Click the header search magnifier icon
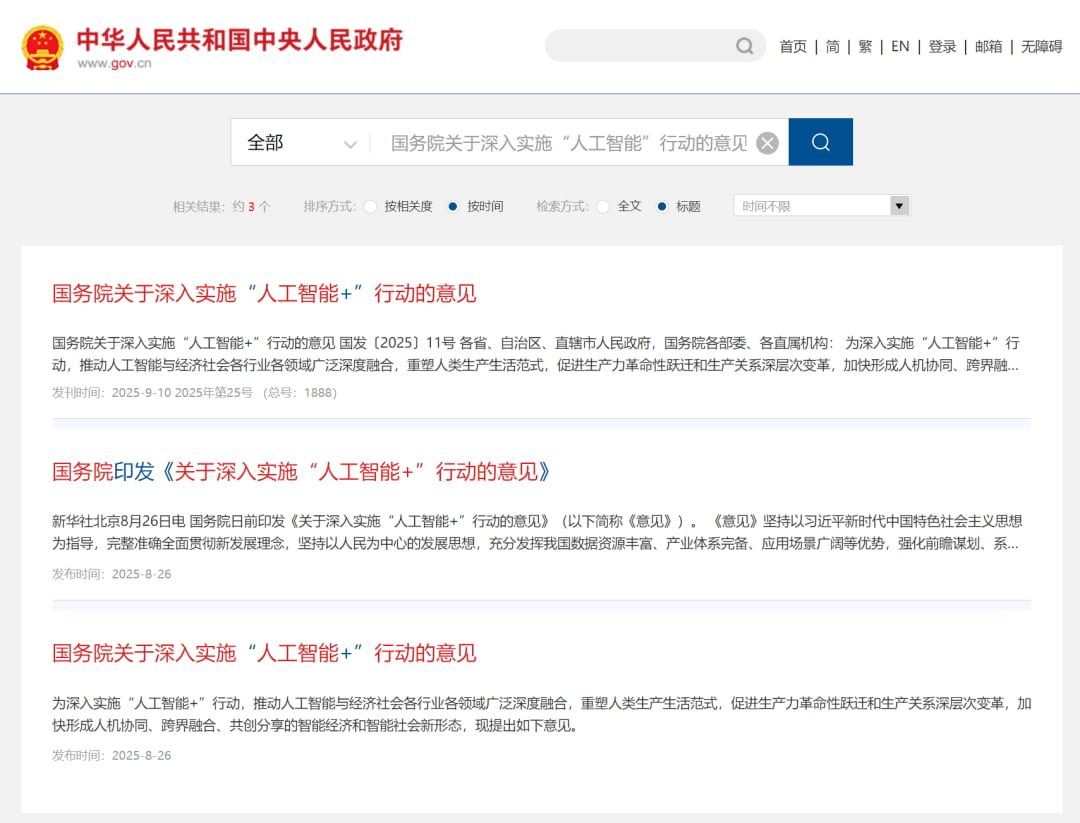 pyautogui.click(x=744, y=46)
